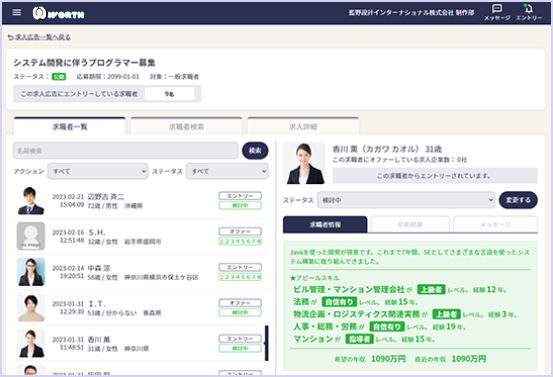Switch to the 求職者一覧 tab
This screenshot has height=377, width=553.
click(70, 126)
